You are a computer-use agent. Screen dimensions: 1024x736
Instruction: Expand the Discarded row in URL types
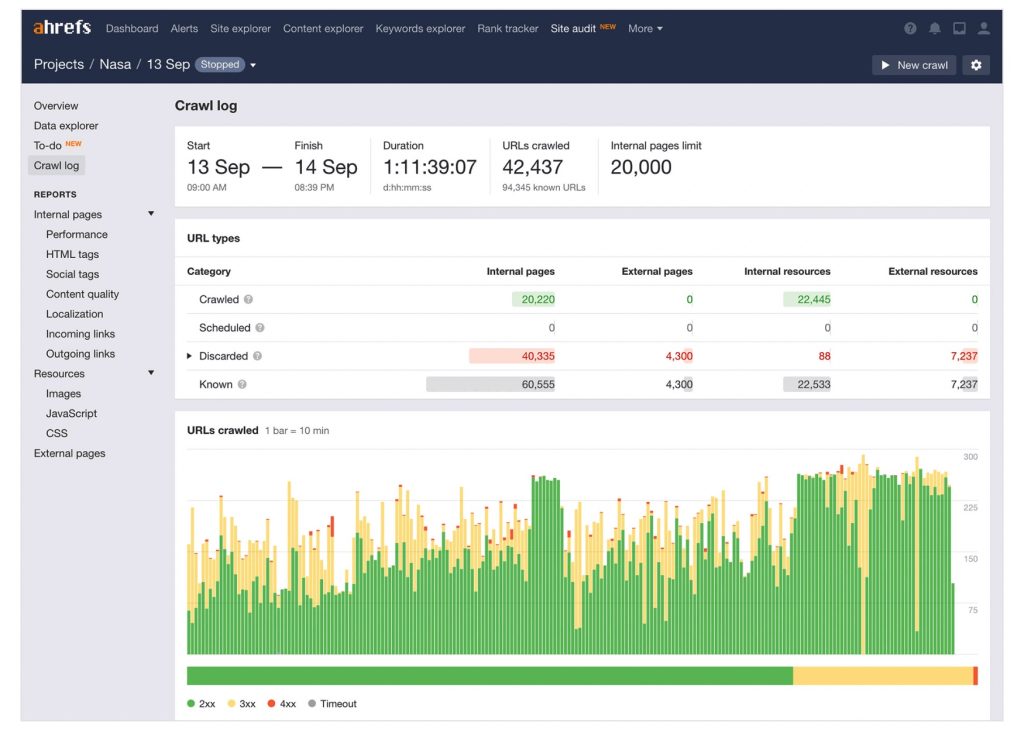coord(189,356)
